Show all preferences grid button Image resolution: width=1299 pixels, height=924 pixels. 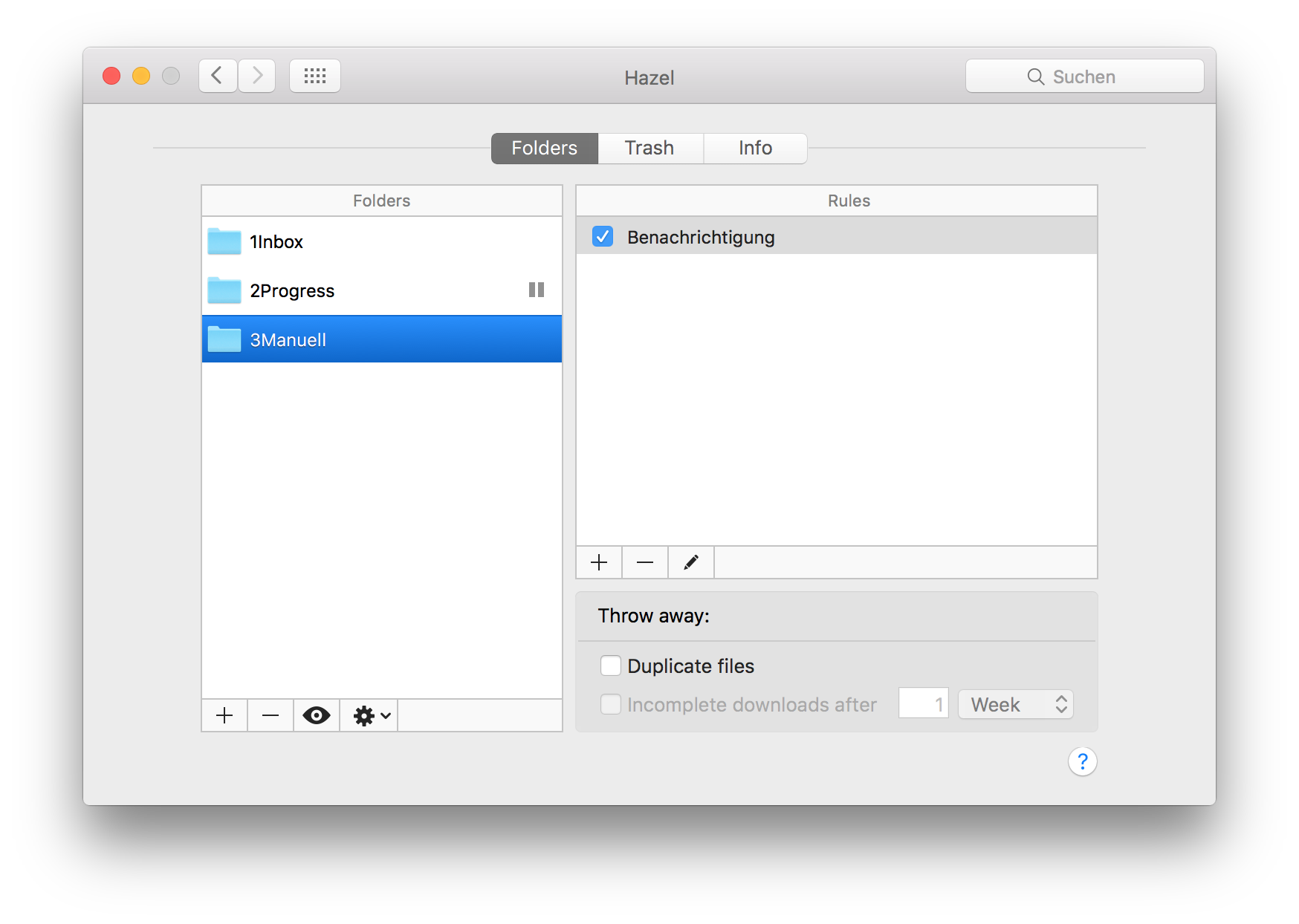coord(315,76)
